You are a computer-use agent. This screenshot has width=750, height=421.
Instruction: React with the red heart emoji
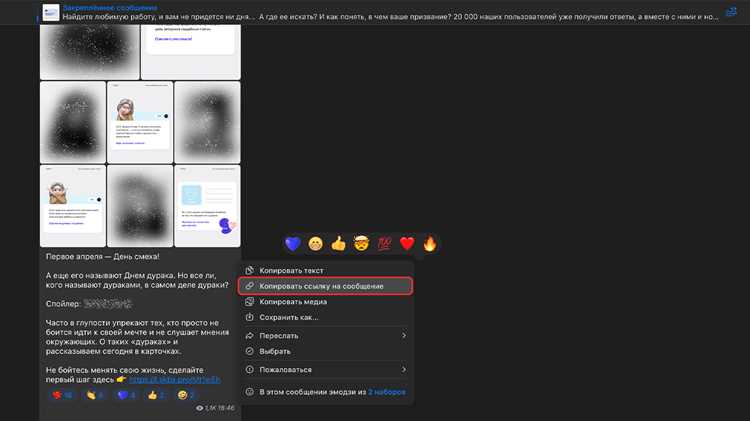point(407,244)
